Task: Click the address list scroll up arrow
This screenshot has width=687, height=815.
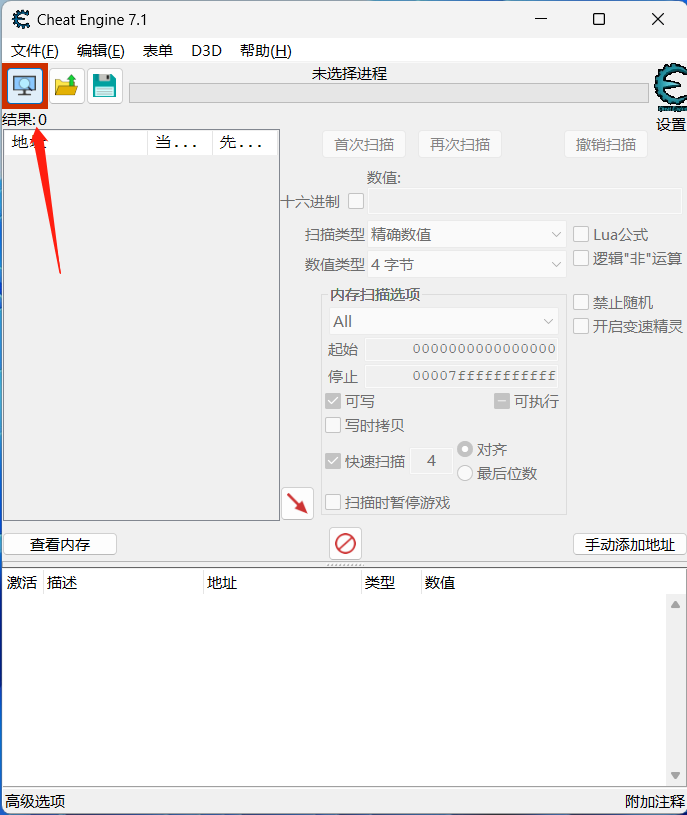Action: 676,604
